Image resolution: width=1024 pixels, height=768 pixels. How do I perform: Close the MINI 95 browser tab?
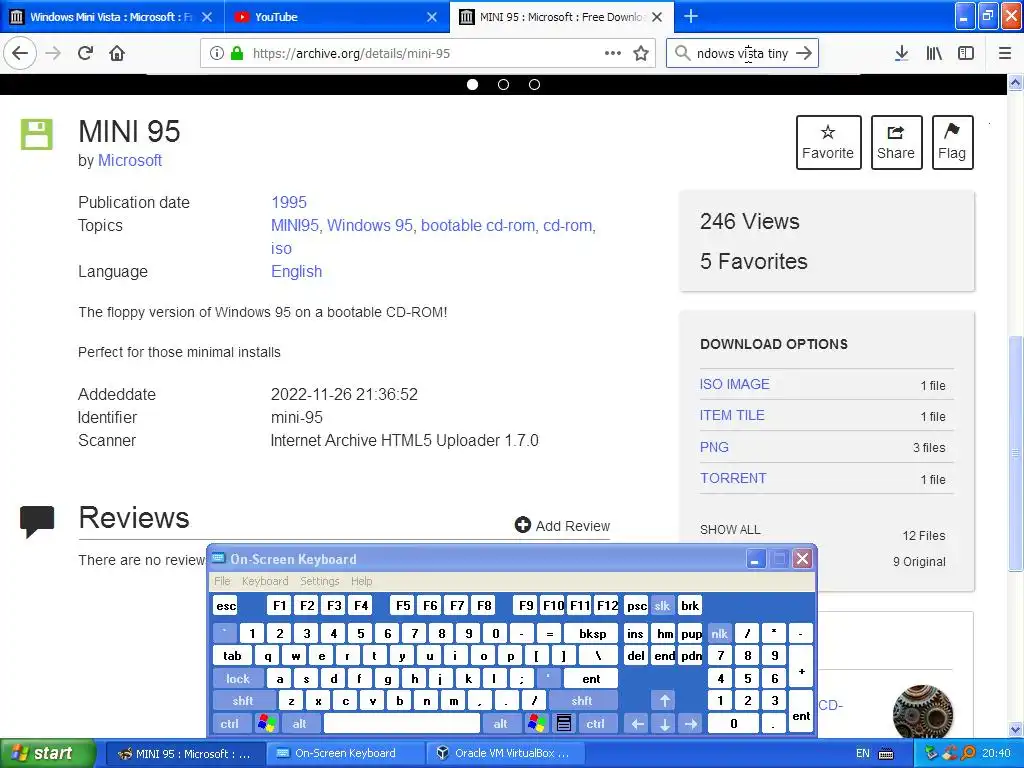pos(657,17)
